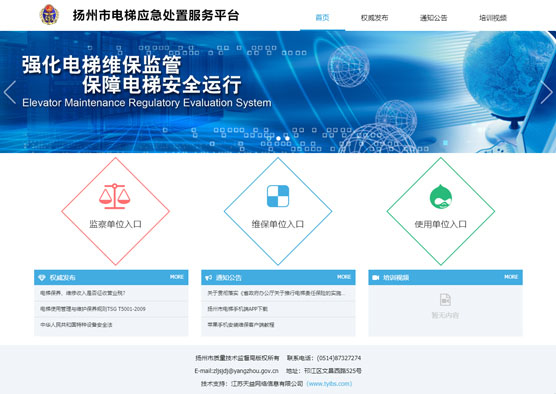Show the previous banner slide

tap(10, 92)
